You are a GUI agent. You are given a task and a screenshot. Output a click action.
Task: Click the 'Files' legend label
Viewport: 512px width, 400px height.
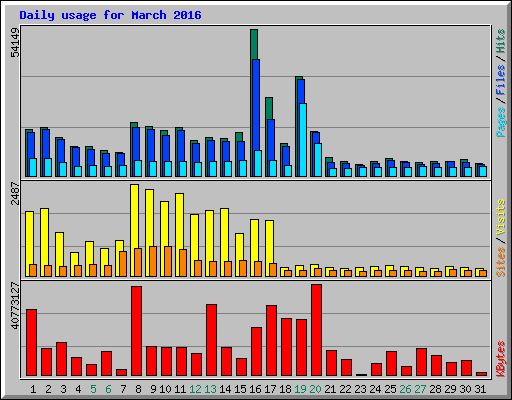[501, 80]
